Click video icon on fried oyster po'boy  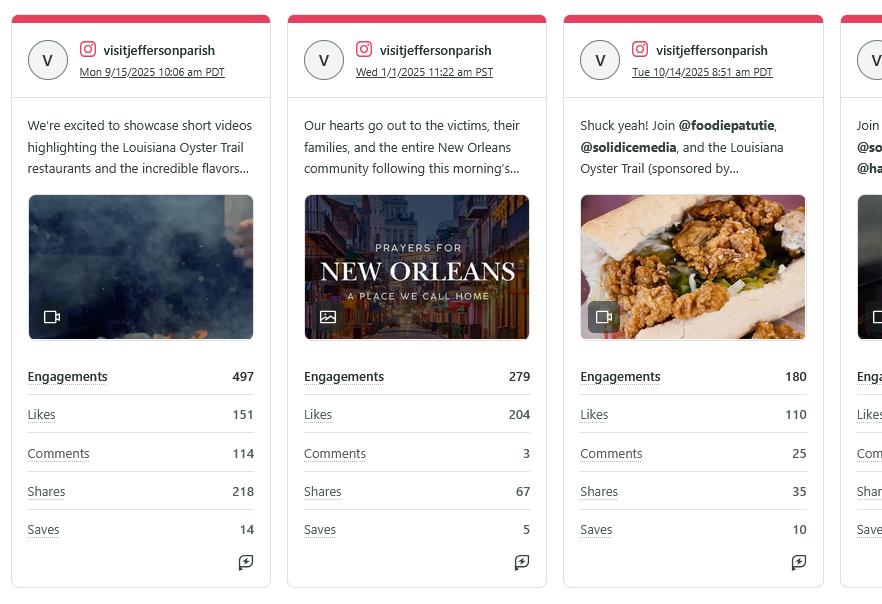click(604, 317)
